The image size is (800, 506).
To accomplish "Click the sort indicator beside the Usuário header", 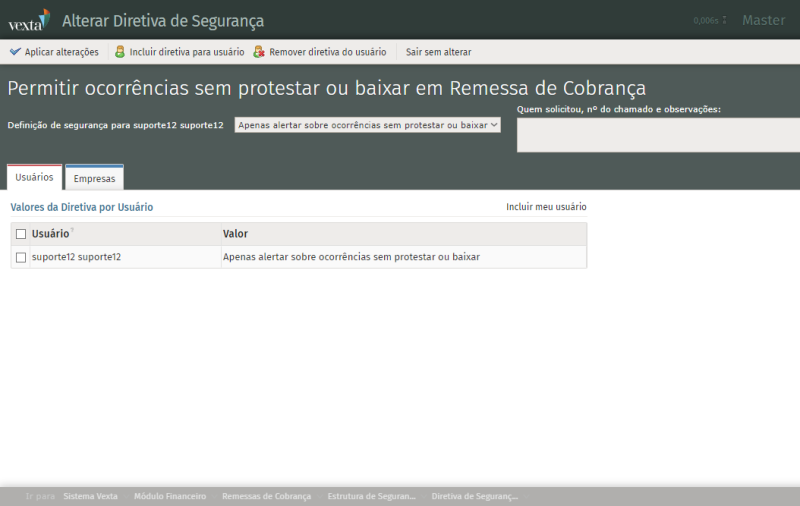I will click(x=73, y=231).
